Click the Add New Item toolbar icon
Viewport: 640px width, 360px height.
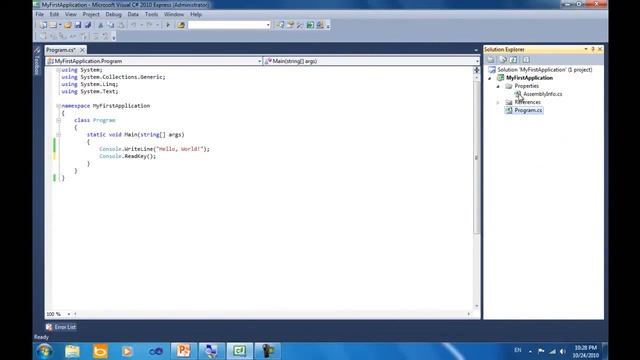tap(53, 25)
